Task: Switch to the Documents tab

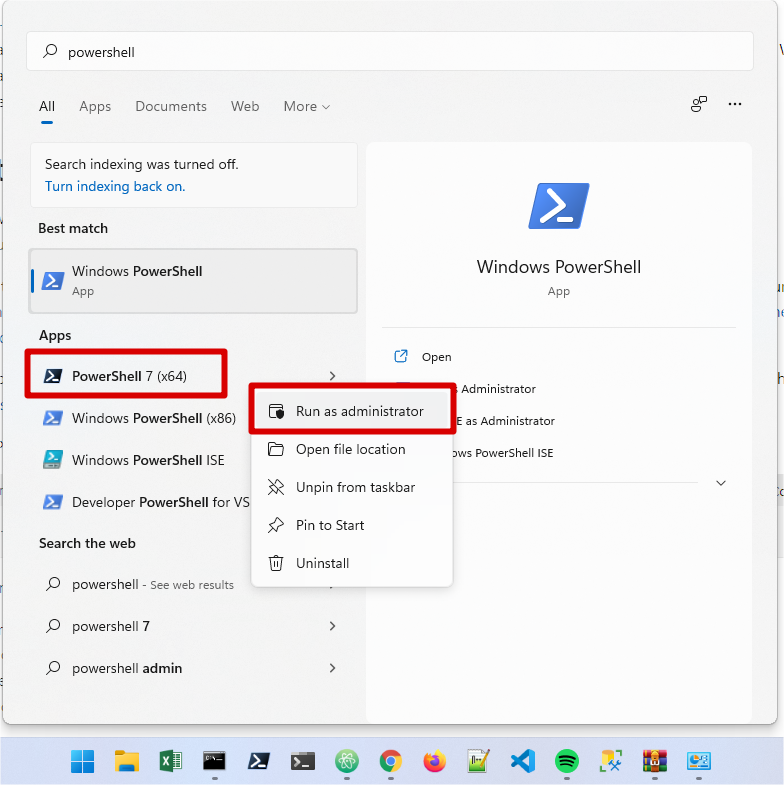Action: (x=171, y=106)
